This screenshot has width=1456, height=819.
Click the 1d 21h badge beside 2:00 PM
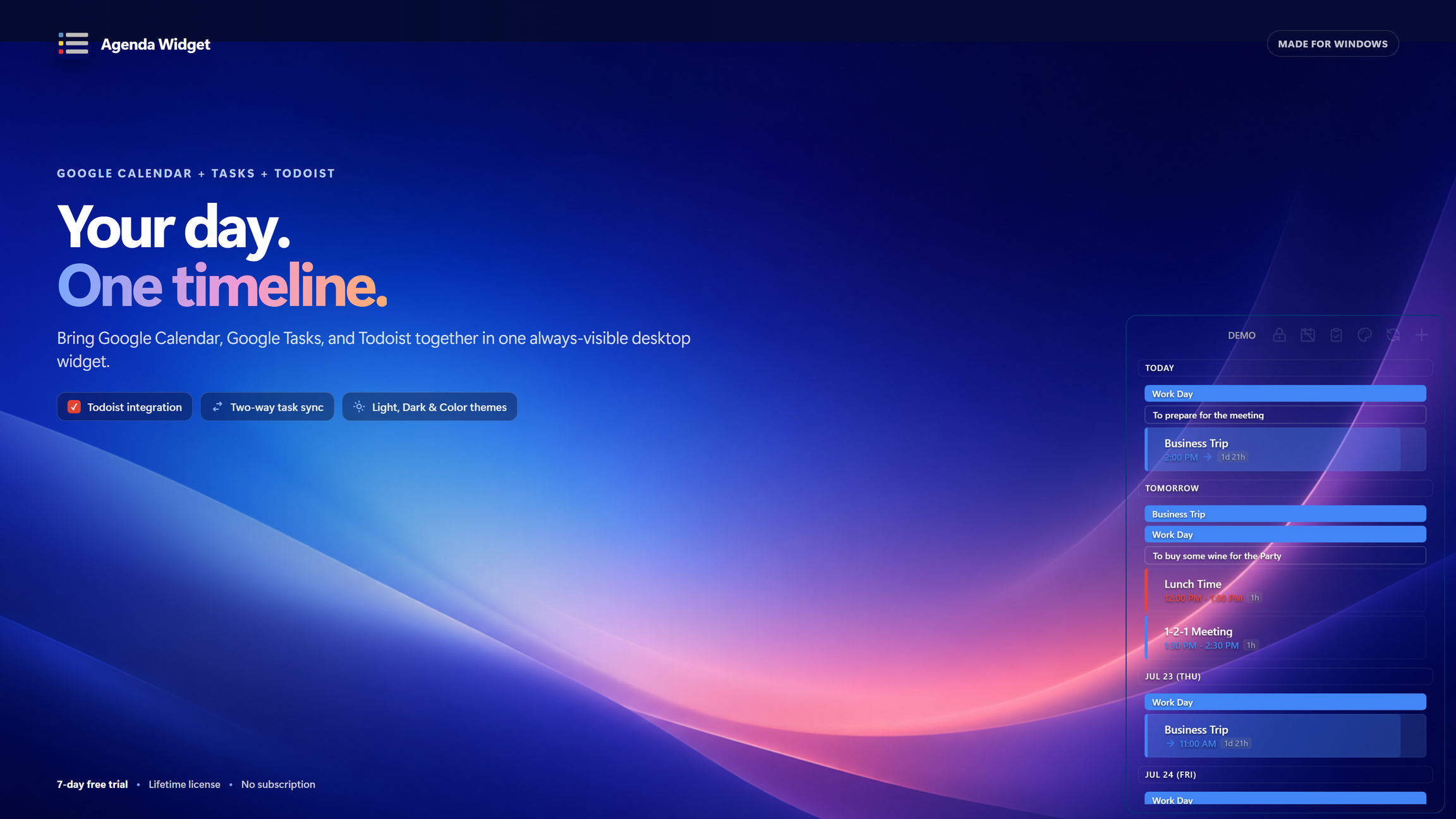tap(1233, 457)
